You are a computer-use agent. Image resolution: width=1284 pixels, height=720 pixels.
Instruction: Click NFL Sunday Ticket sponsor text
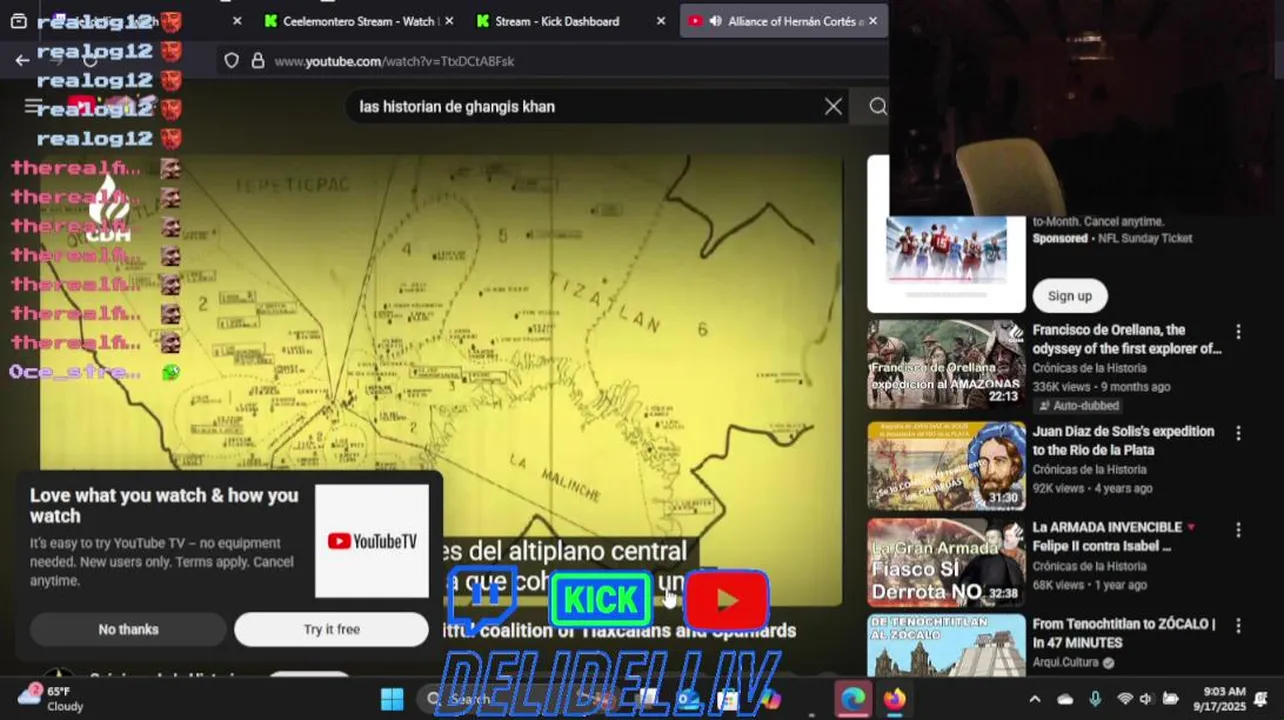pyautogui.click(x=1145, y=239)
